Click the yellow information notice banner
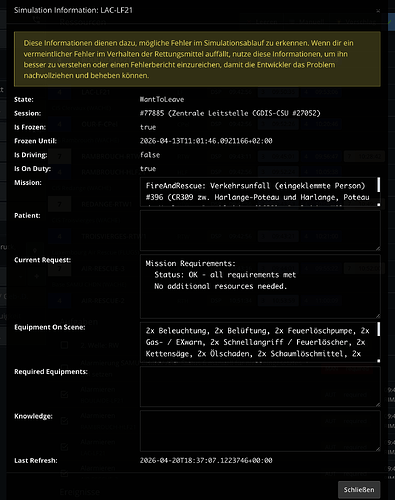Viewport: 395px width, 500px height. 197,59
